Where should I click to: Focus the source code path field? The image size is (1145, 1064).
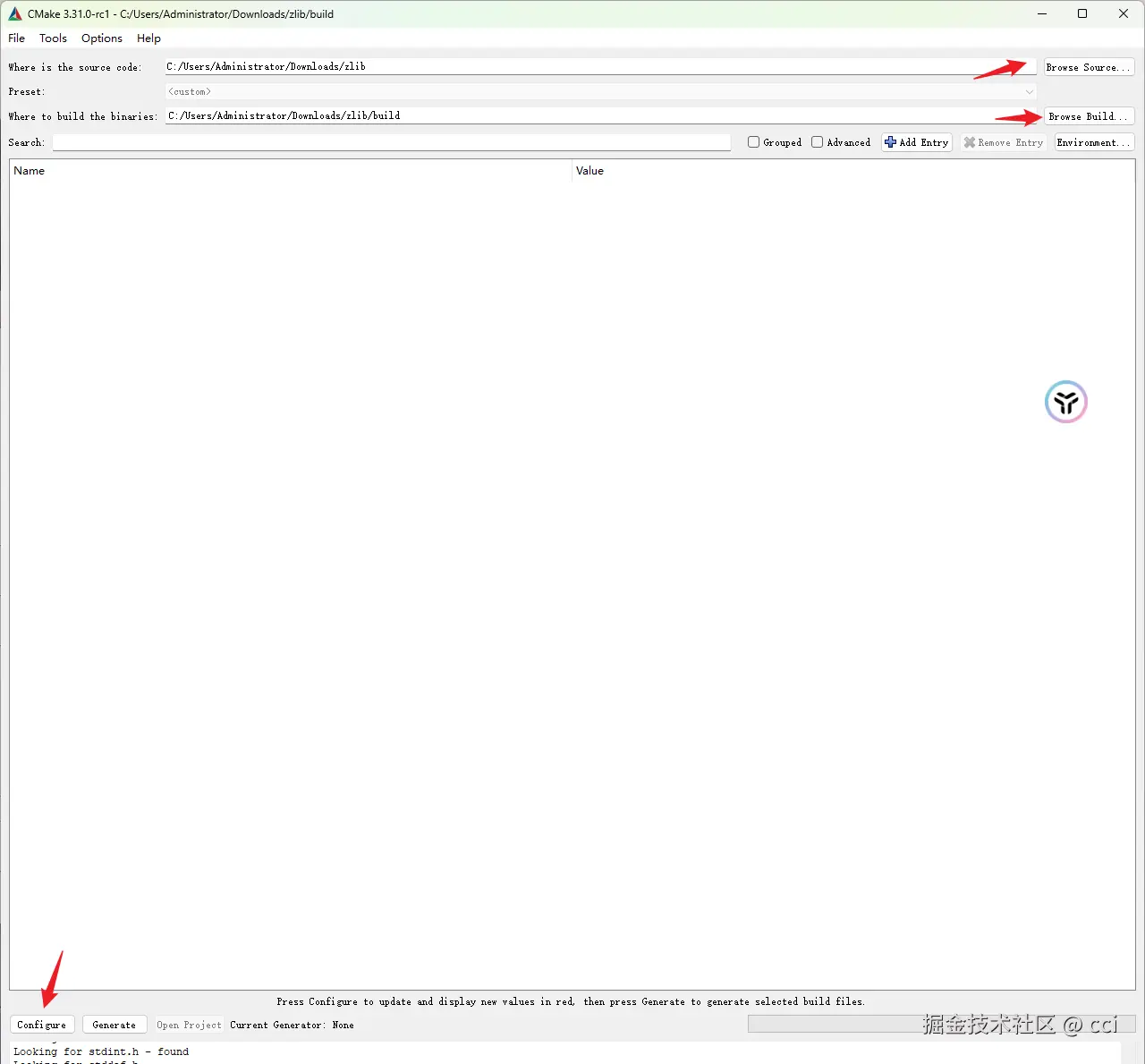[x=600, y=66]
